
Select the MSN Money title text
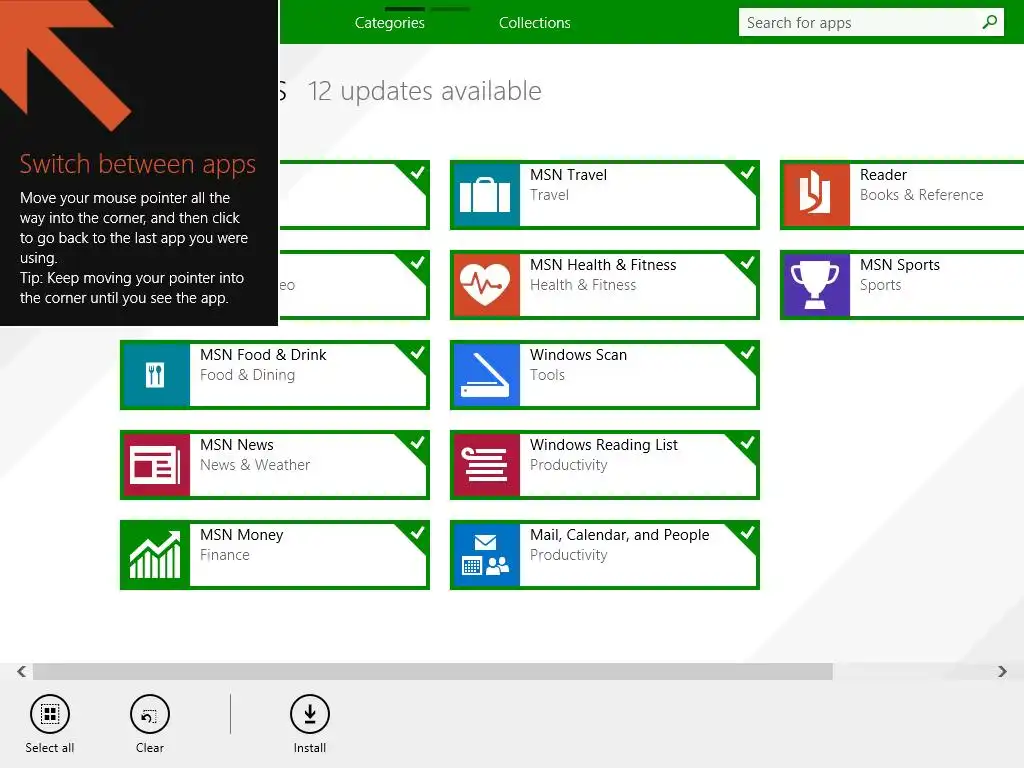242,535
